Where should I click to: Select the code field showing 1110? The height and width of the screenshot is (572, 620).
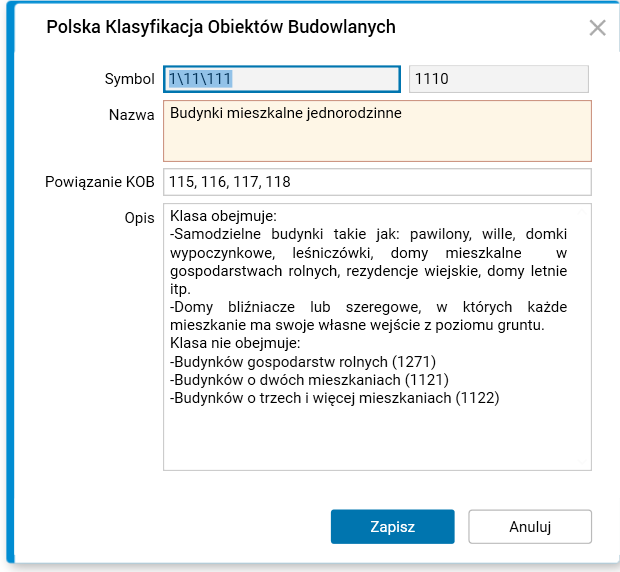click(498, 79)
